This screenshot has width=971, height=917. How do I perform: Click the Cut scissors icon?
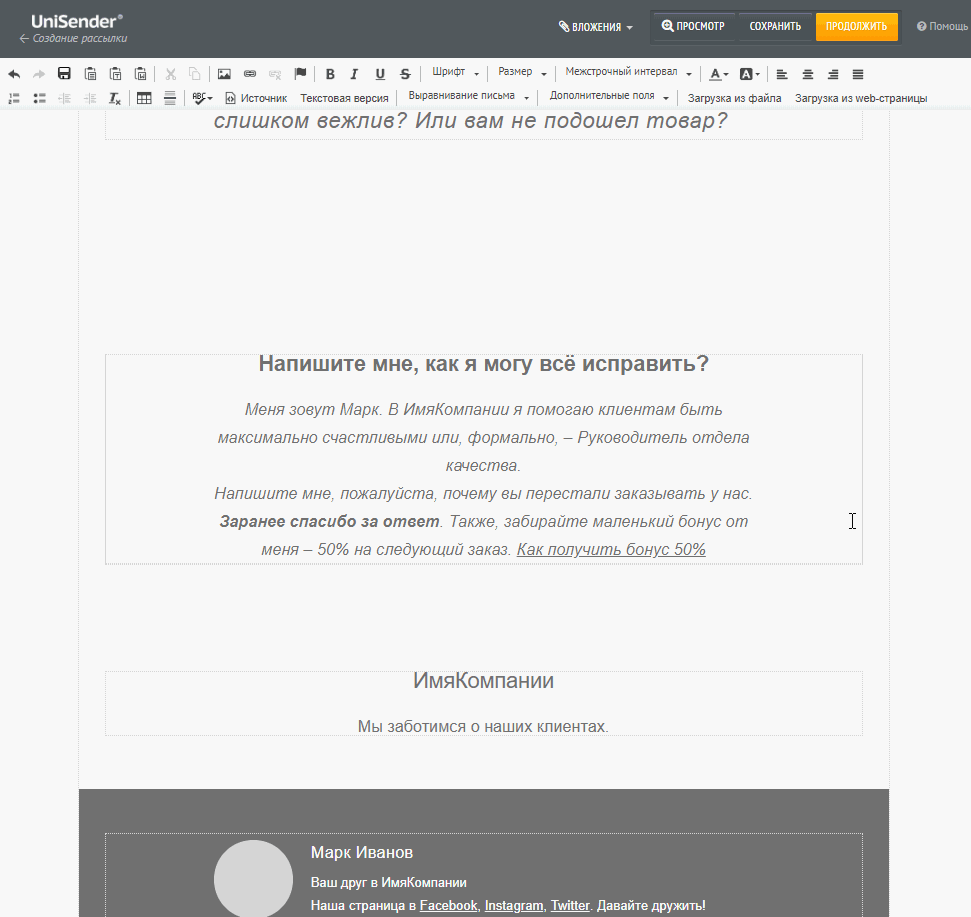coord(171,74)
